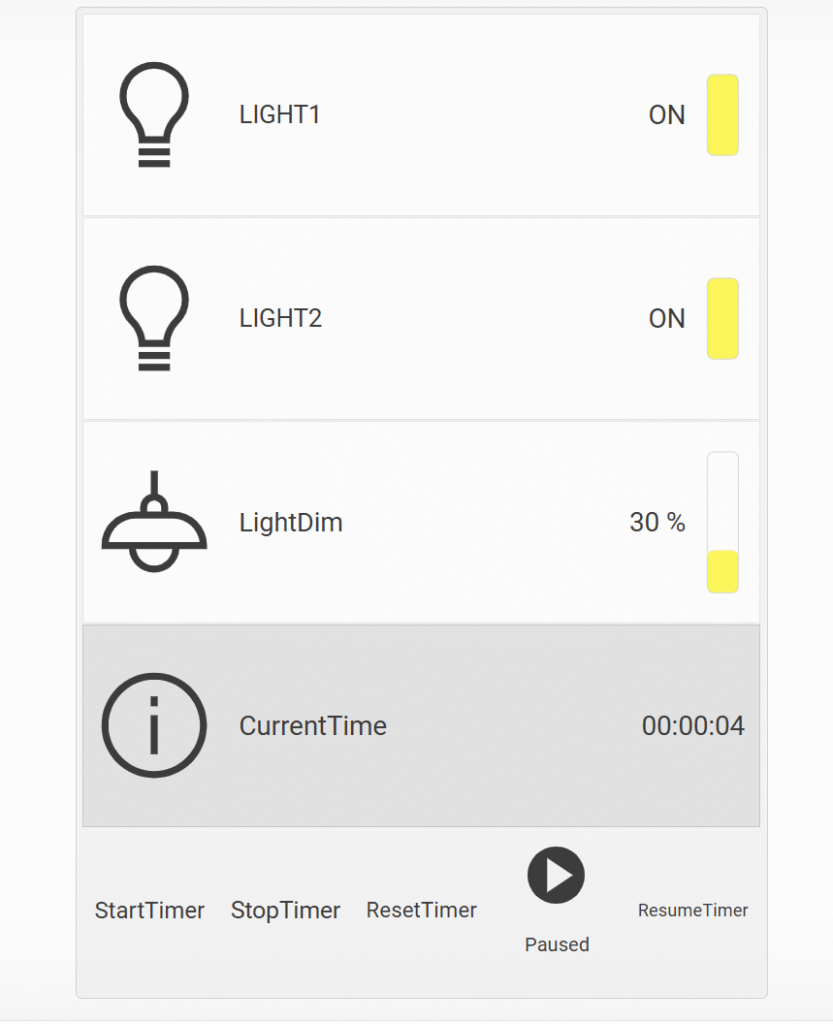Click the 30 % dimmer value

pyautogui.click(x=657, y=522)
